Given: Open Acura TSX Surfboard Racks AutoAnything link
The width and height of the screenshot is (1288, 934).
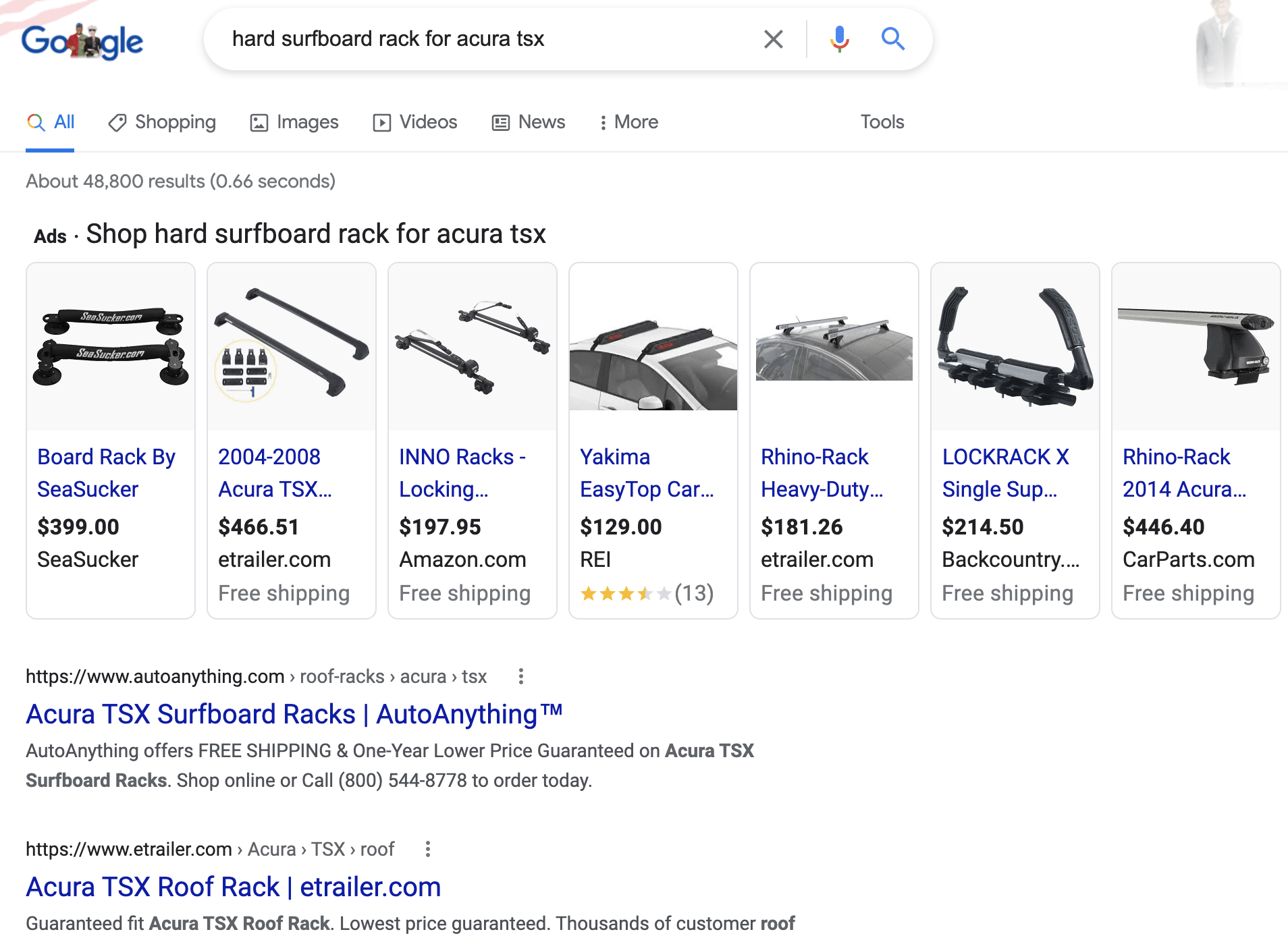Looking at the screenshot, I should (294, 714).
